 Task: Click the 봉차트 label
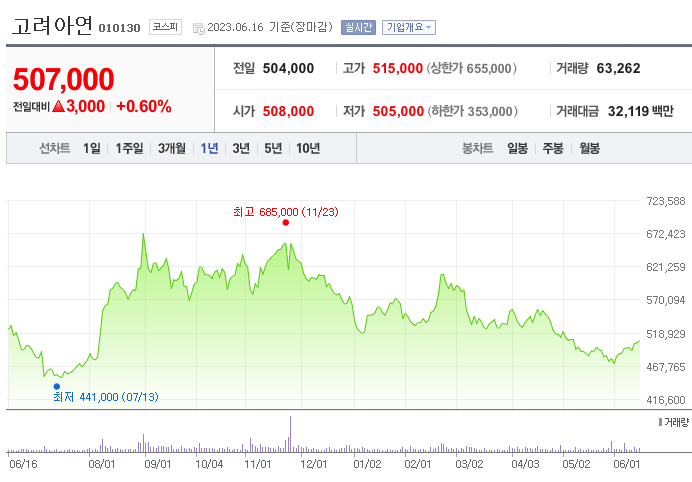point(477,148)
